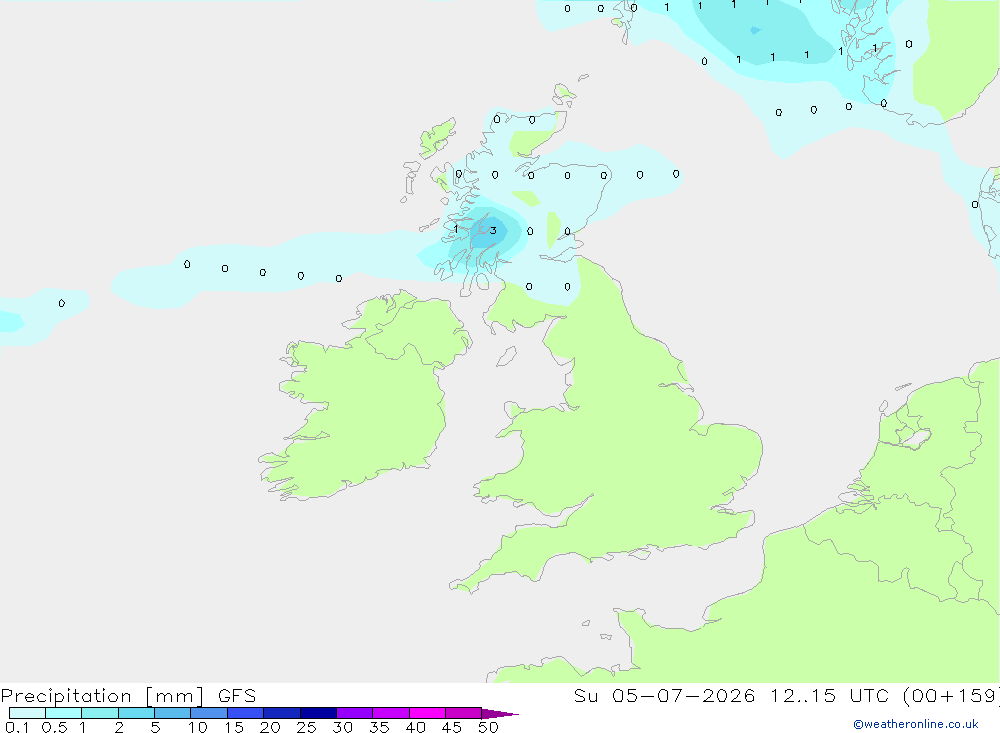
Task: Click the 40–45 mm magenta legend swatch
Action: pos(427,713)
